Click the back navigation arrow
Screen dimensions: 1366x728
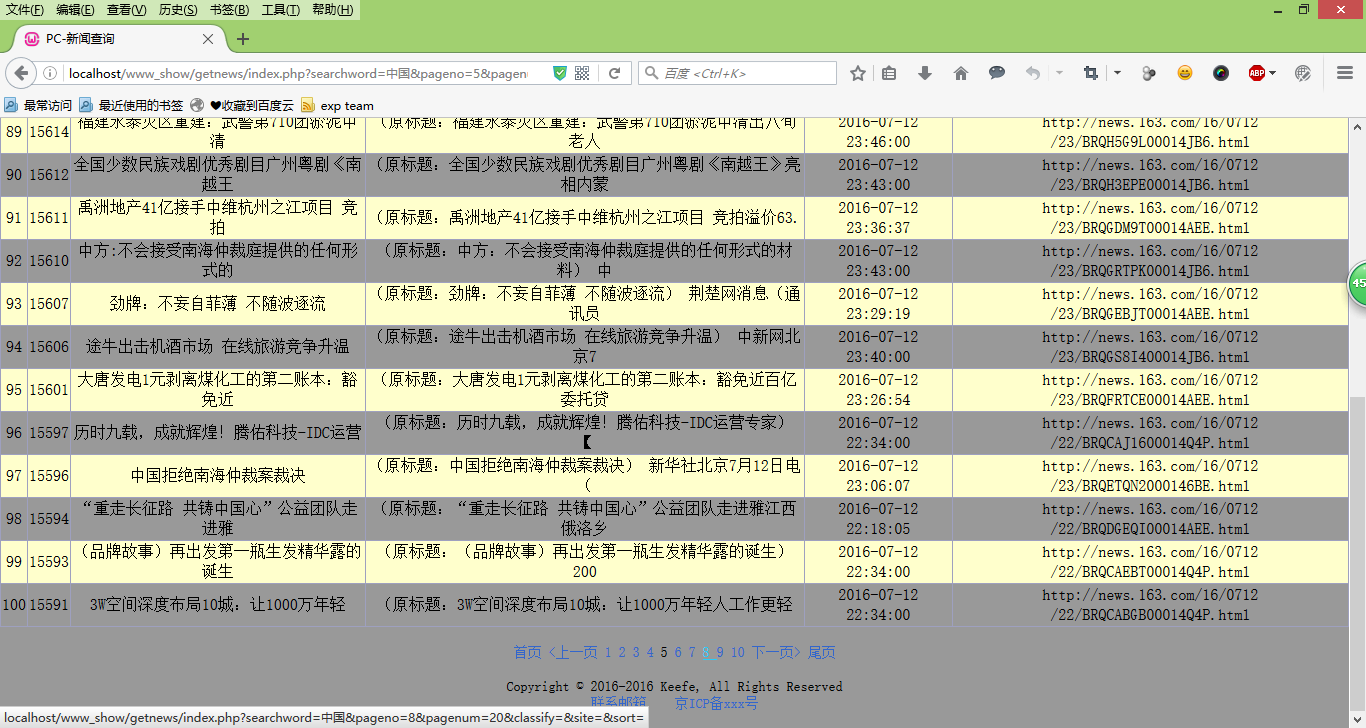coord(21,73)
